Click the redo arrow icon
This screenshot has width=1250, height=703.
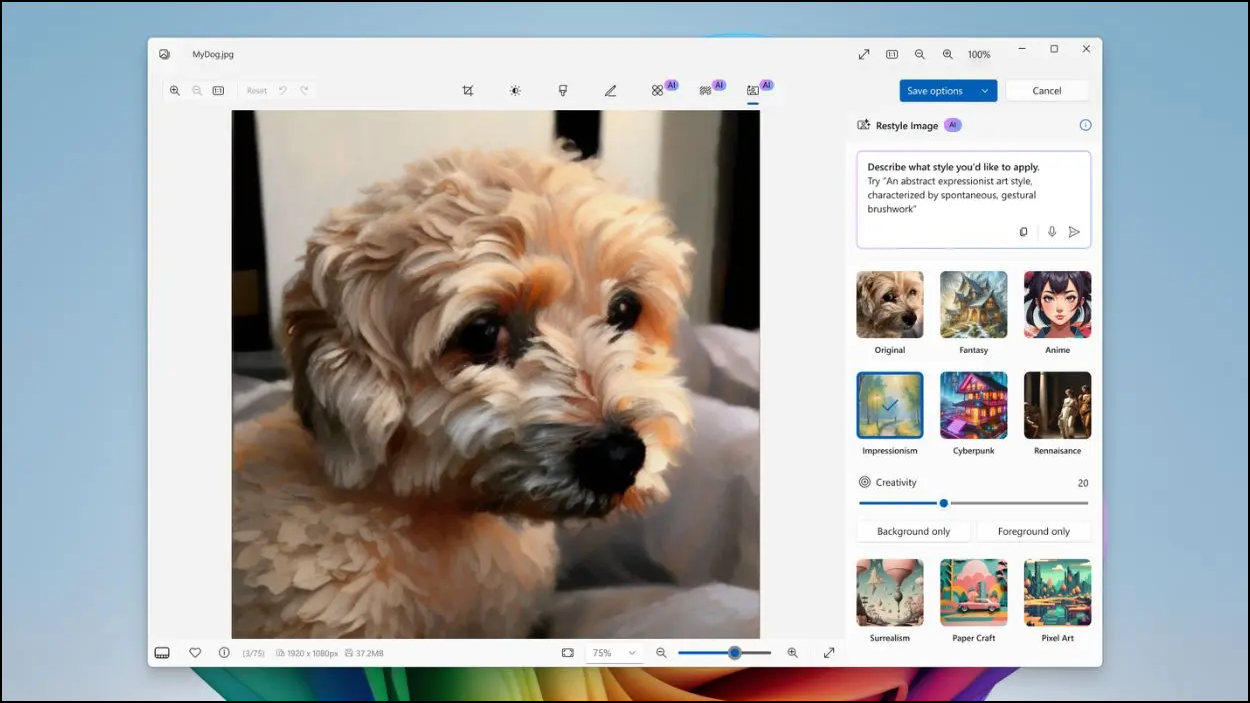pos(304,90)
